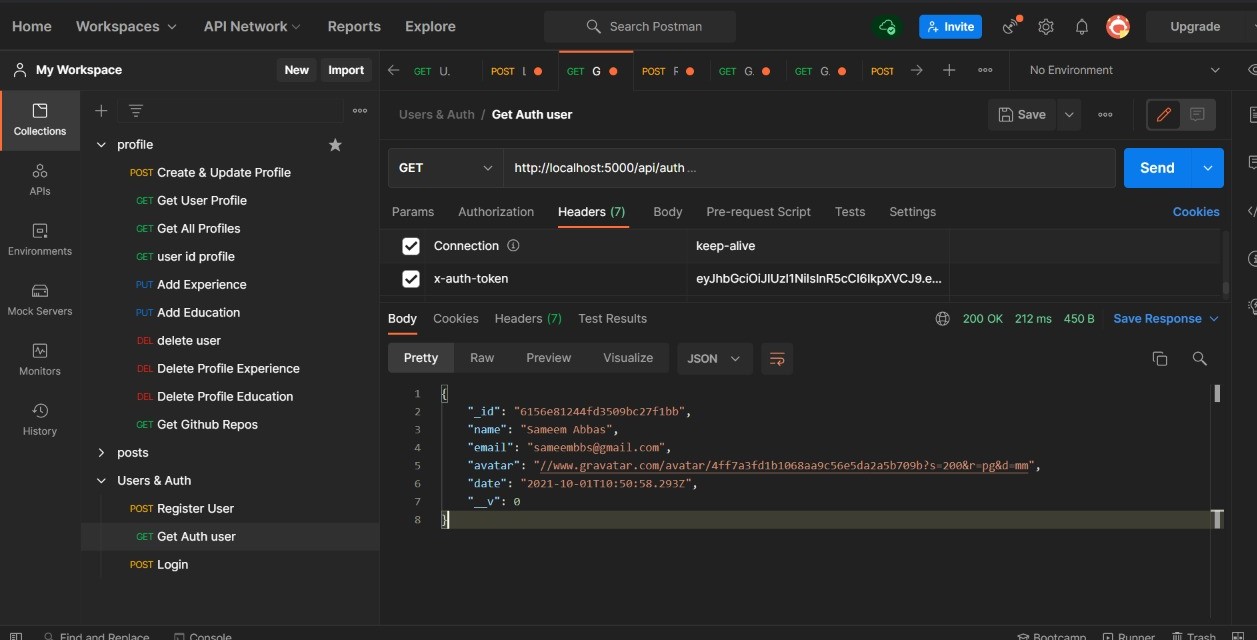Click the capture requests satellite icon
This screenshot has height=640, width=1257.
click(1012, 26)
